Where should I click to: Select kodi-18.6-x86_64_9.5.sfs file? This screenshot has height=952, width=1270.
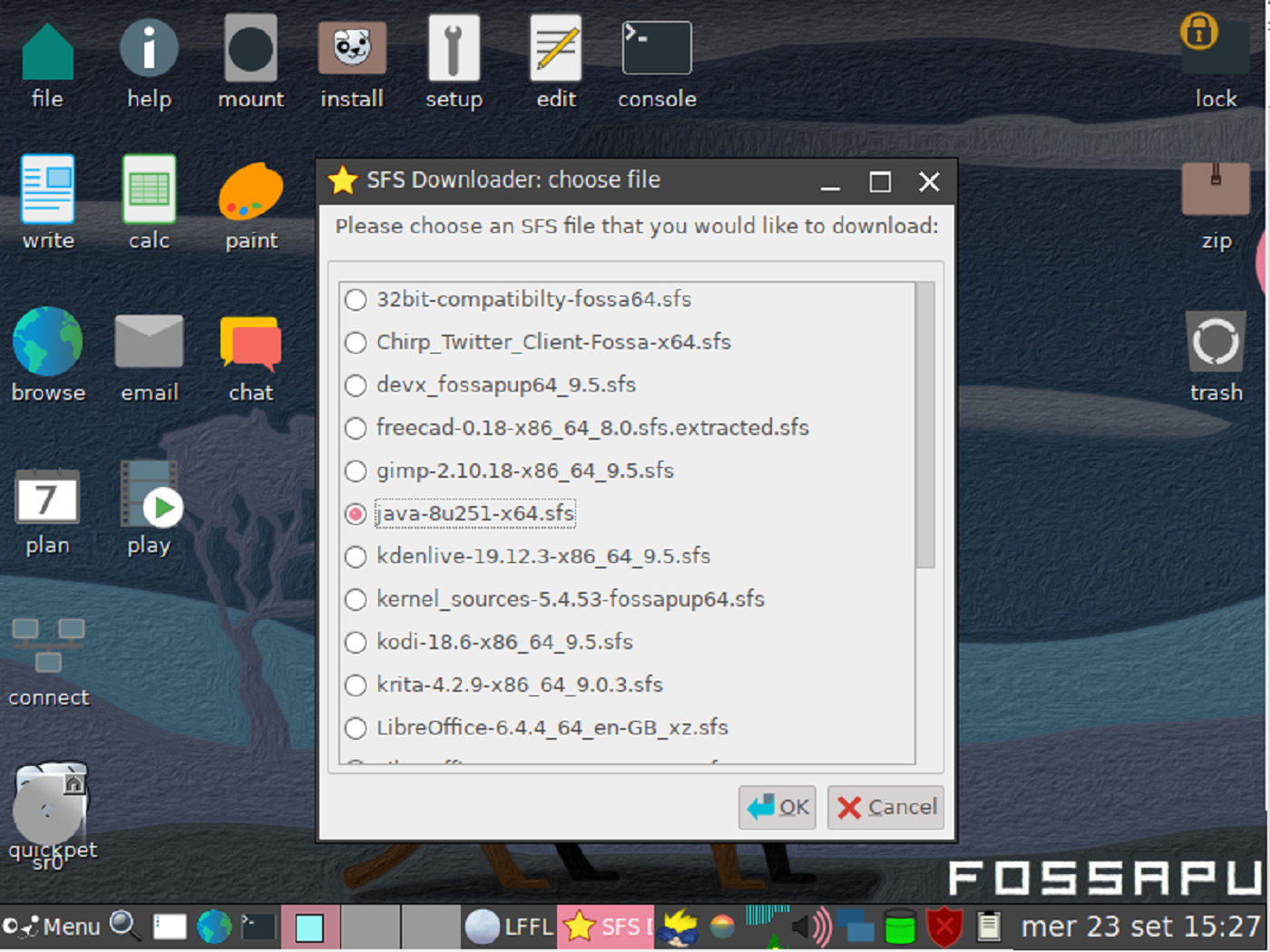point(355,642)
